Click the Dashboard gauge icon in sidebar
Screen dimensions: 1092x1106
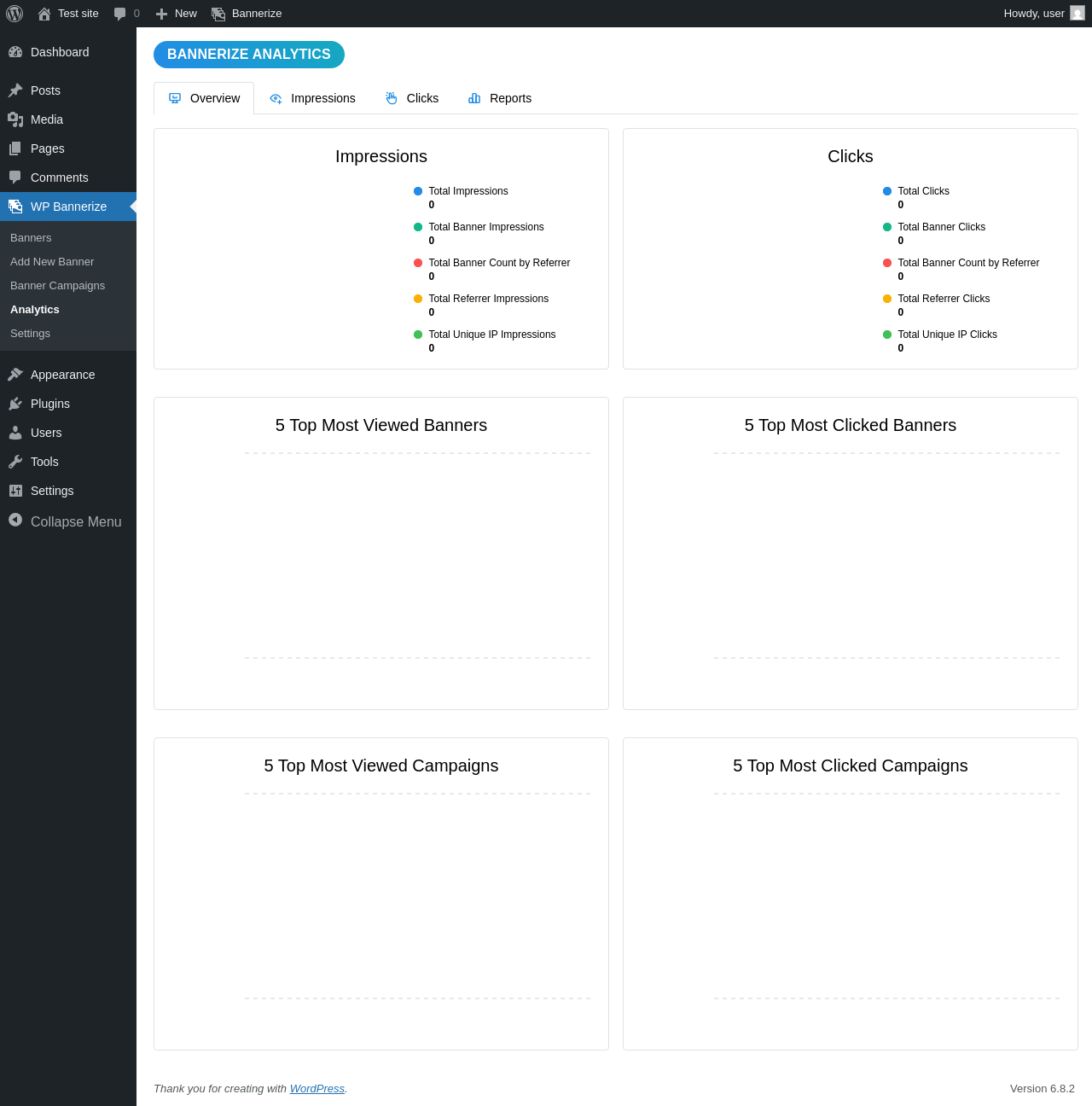15,52
